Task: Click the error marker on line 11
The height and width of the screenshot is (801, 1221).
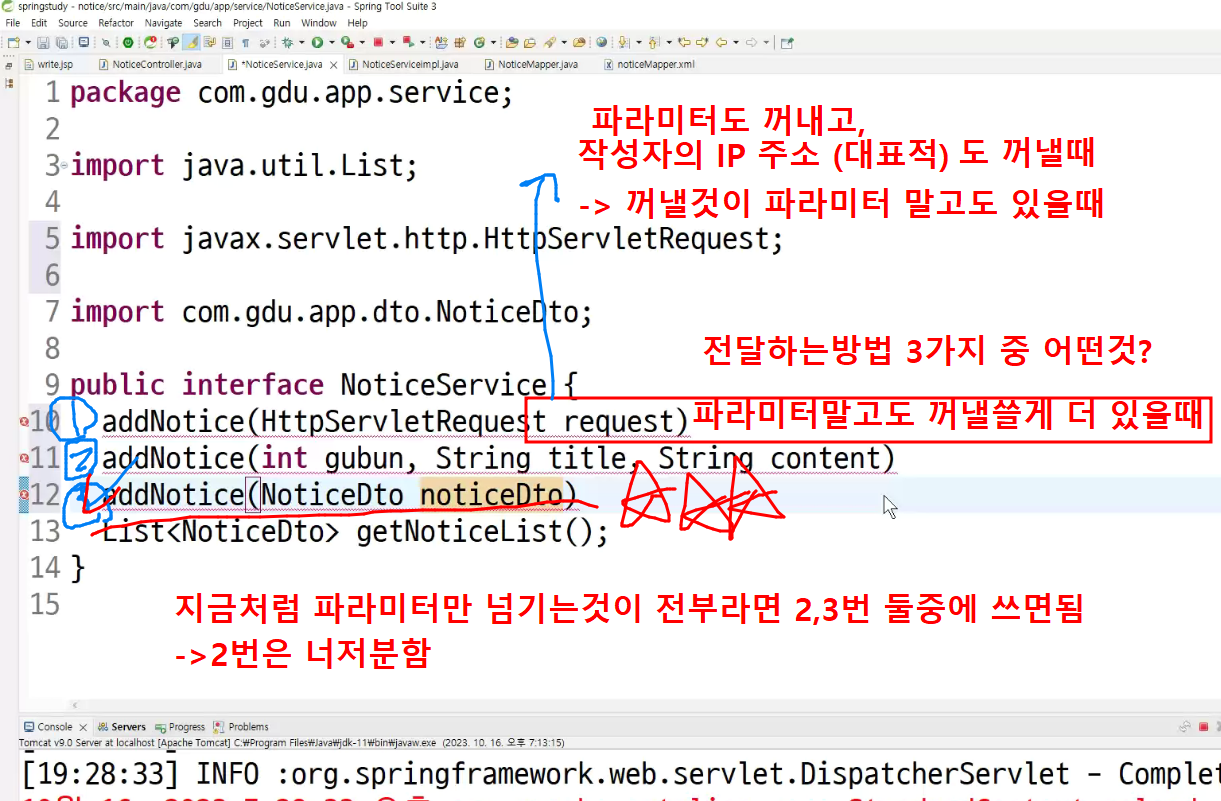Action: click(24, 459)
